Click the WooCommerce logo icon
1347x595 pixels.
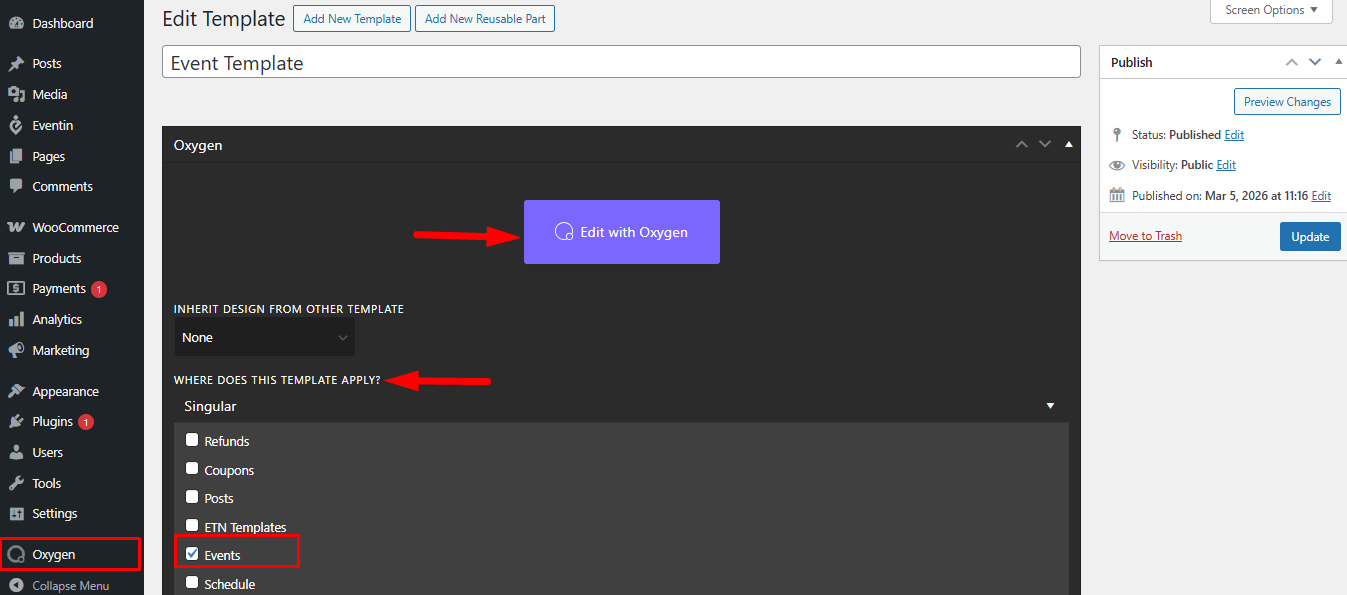pos(16,227)
